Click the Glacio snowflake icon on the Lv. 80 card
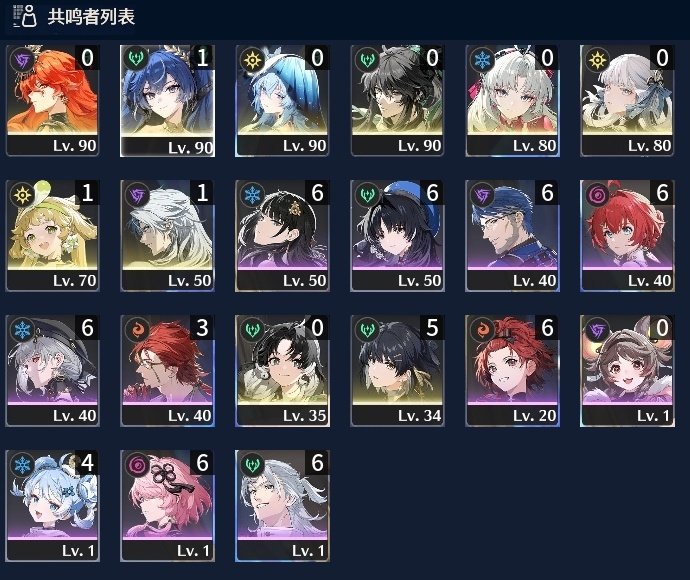 click(x=482, y=59)
